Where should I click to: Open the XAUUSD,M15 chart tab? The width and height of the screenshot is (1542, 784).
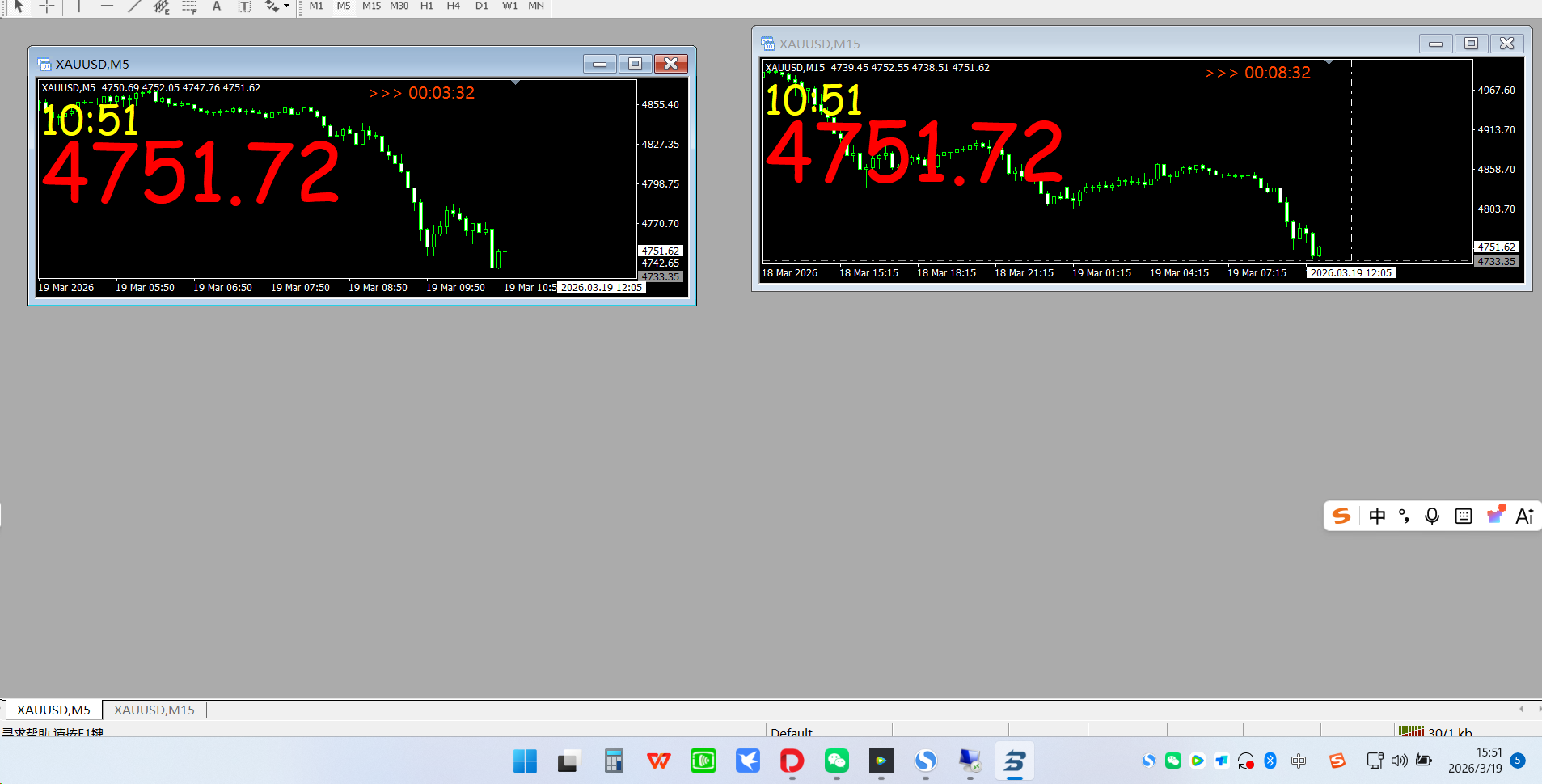[154, 710]
